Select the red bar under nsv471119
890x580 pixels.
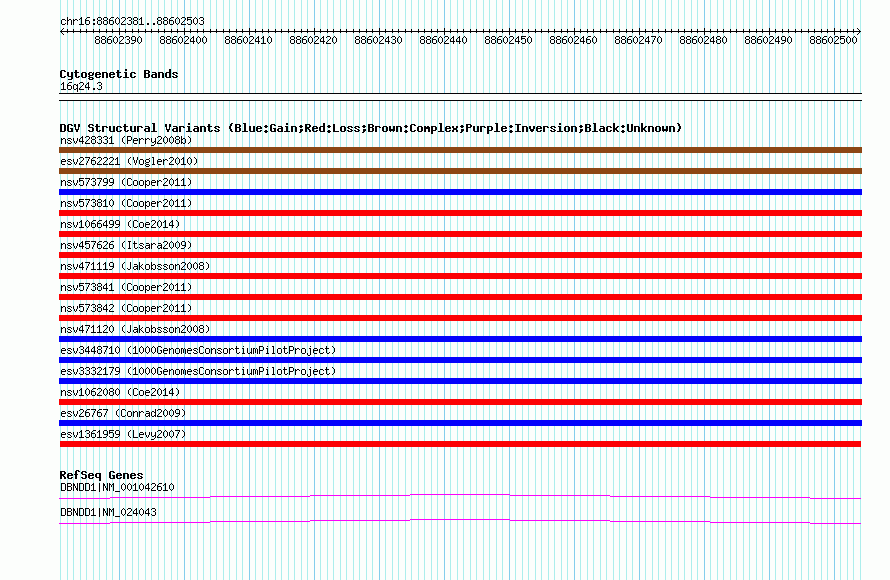(x=460, y=276)
